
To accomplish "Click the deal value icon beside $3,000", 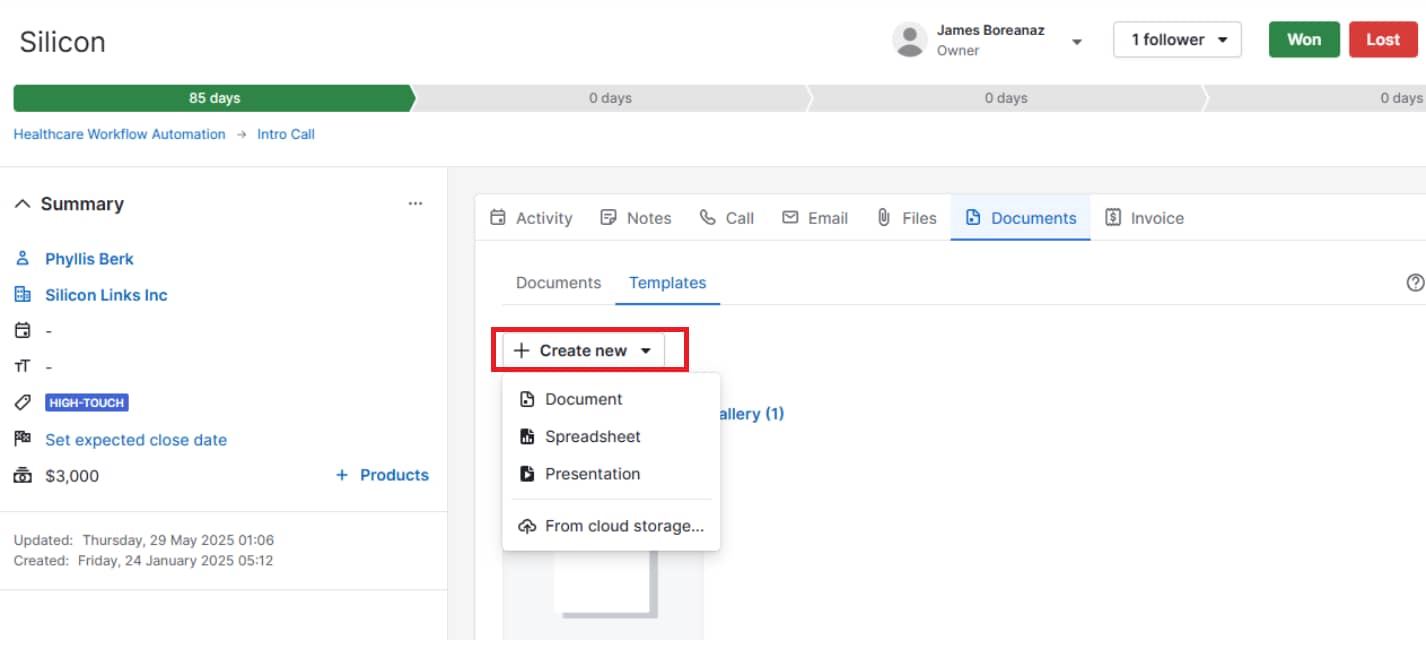I will pos(22,475).
